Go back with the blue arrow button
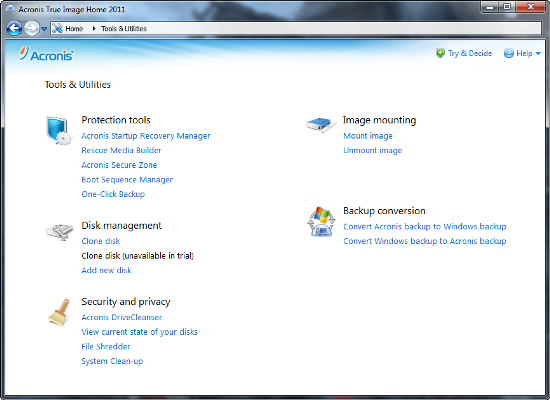Image resolution: width=550 pixels, height=400 pixels. click(x=14, y=28)
